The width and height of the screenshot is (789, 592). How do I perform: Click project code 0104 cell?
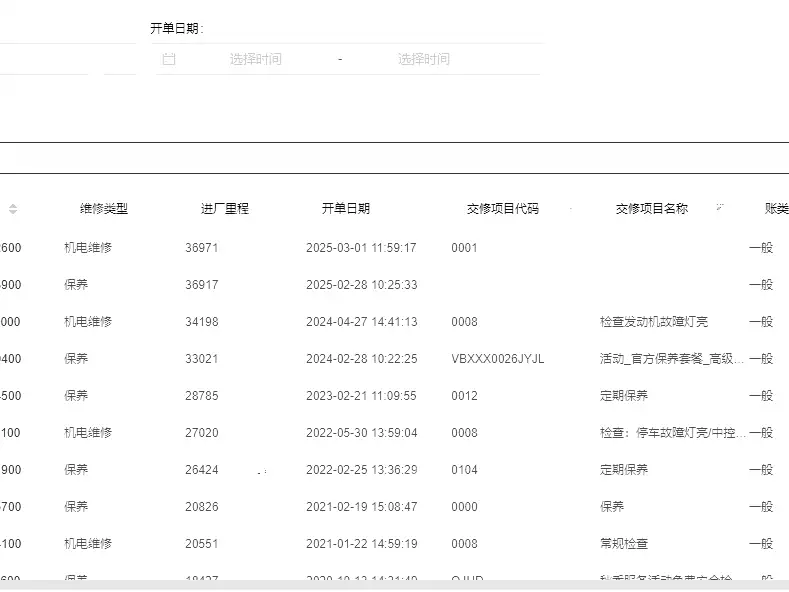tap(464, 470)
